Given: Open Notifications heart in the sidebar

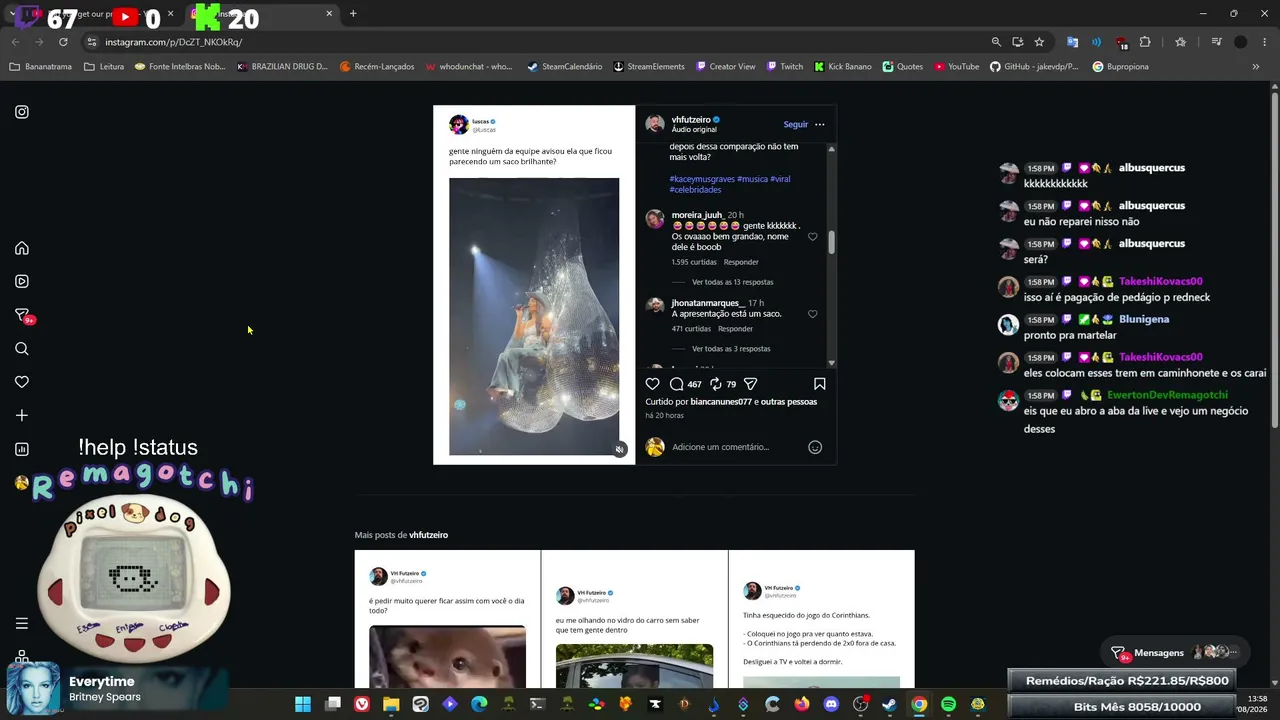Looking at the screenshot, I should pyautogui.click(x=22, y=382).
